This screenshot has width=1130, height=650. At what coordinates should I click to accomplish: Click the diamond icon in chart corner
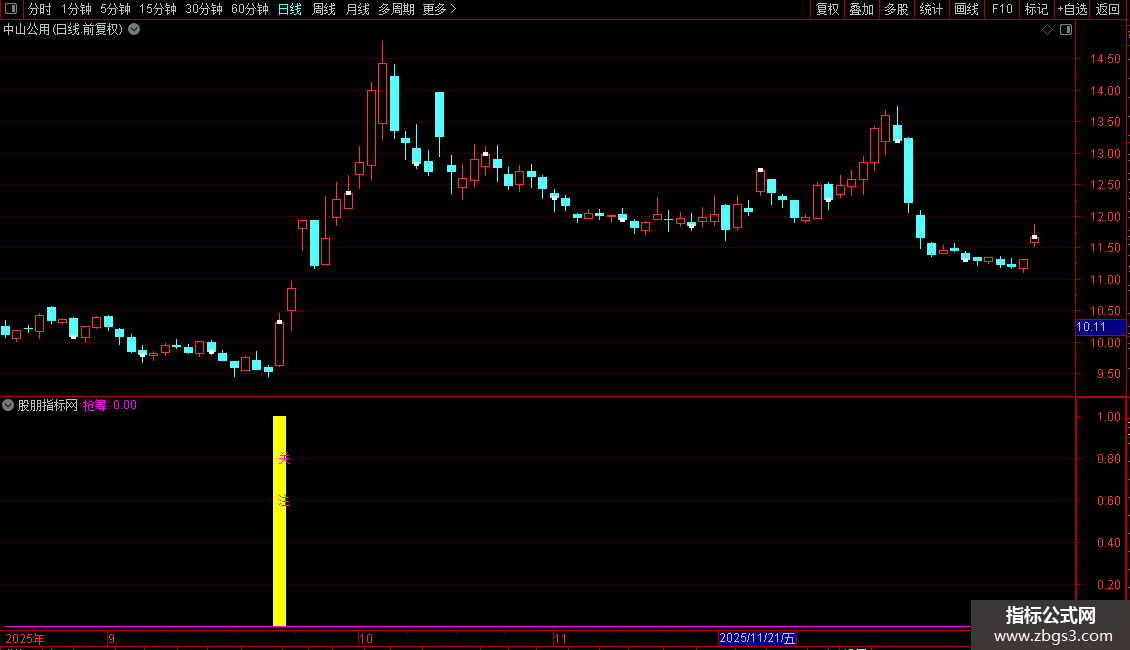[1048, 30]
